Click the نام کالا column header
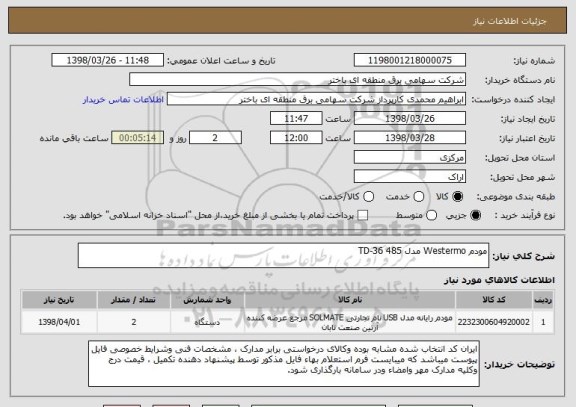This screenshot has height=407, width=576. (x=350, y=300)
